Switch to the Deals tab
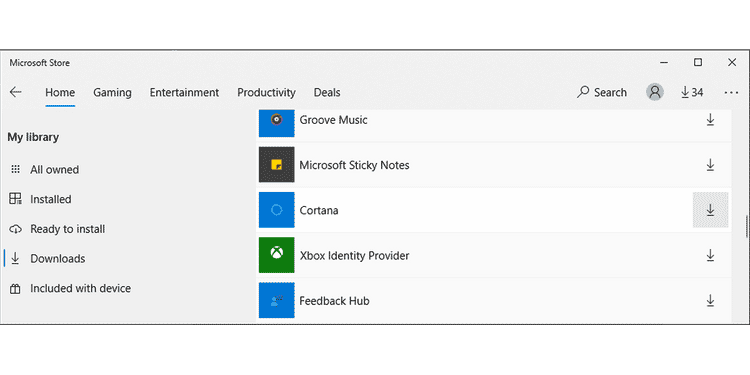Screen dimensions: 750x375 327,93
